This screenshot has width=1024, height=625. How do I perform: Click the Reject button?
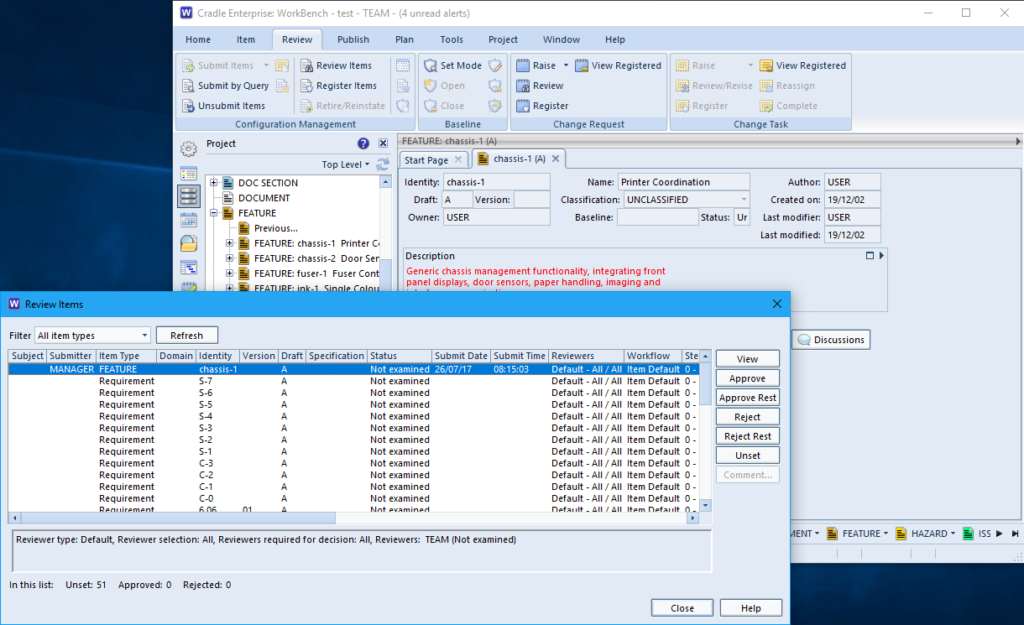pos(748,417)
